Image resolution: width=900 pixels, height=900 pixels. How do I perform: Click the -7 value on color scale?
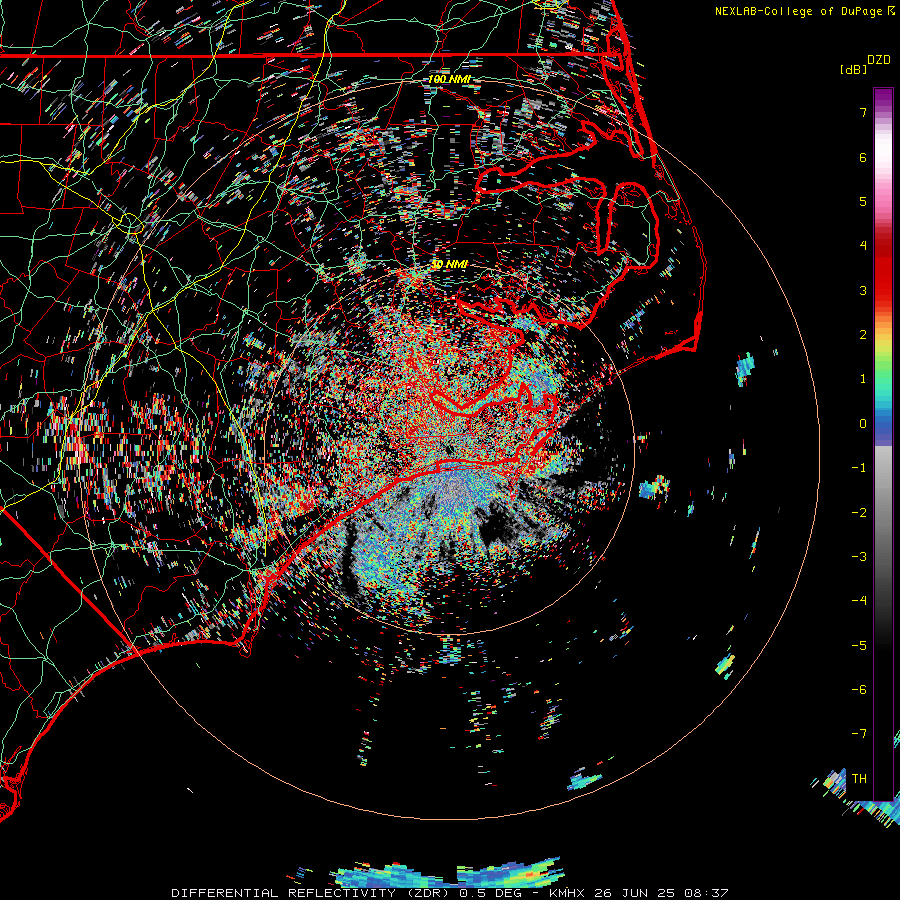click(x=859, y=734)
